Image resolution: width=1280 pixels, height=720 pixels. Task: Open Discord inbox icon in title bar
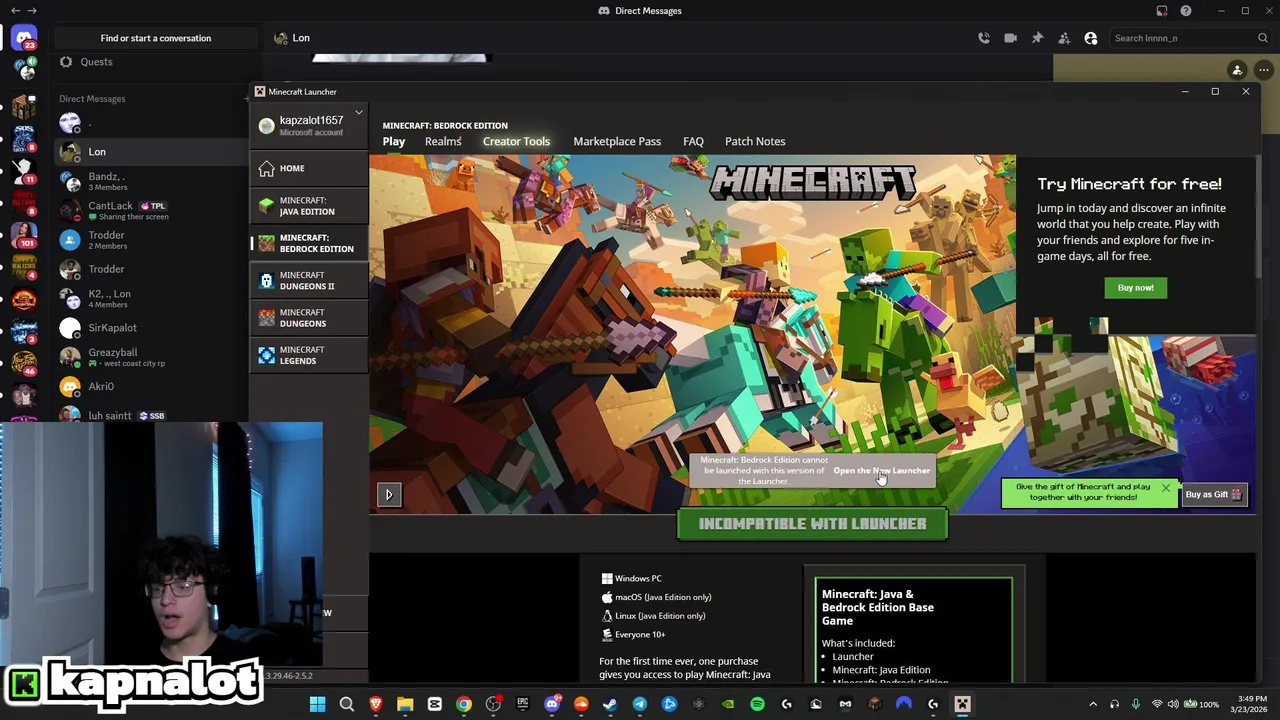click(1162, 11)
